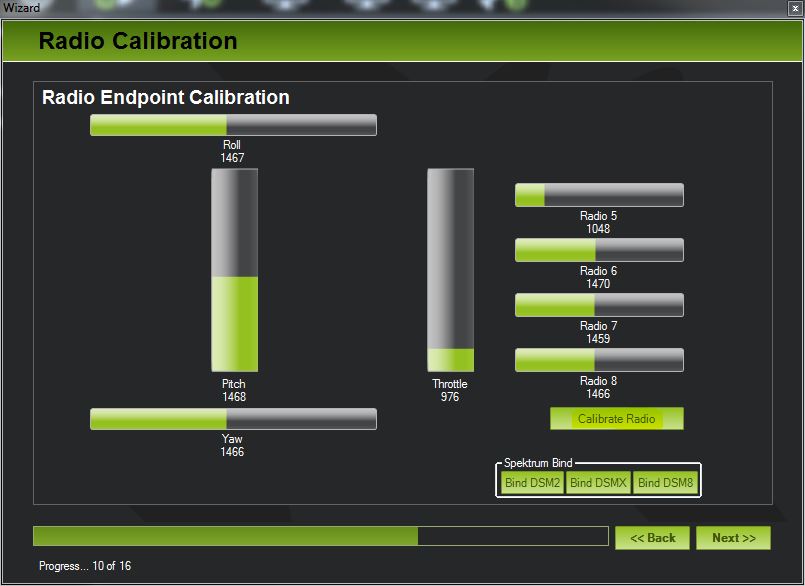Viewport: 805px width, 586px height.
Task: Select the Pitch value 1468
Action: point(234,396)
